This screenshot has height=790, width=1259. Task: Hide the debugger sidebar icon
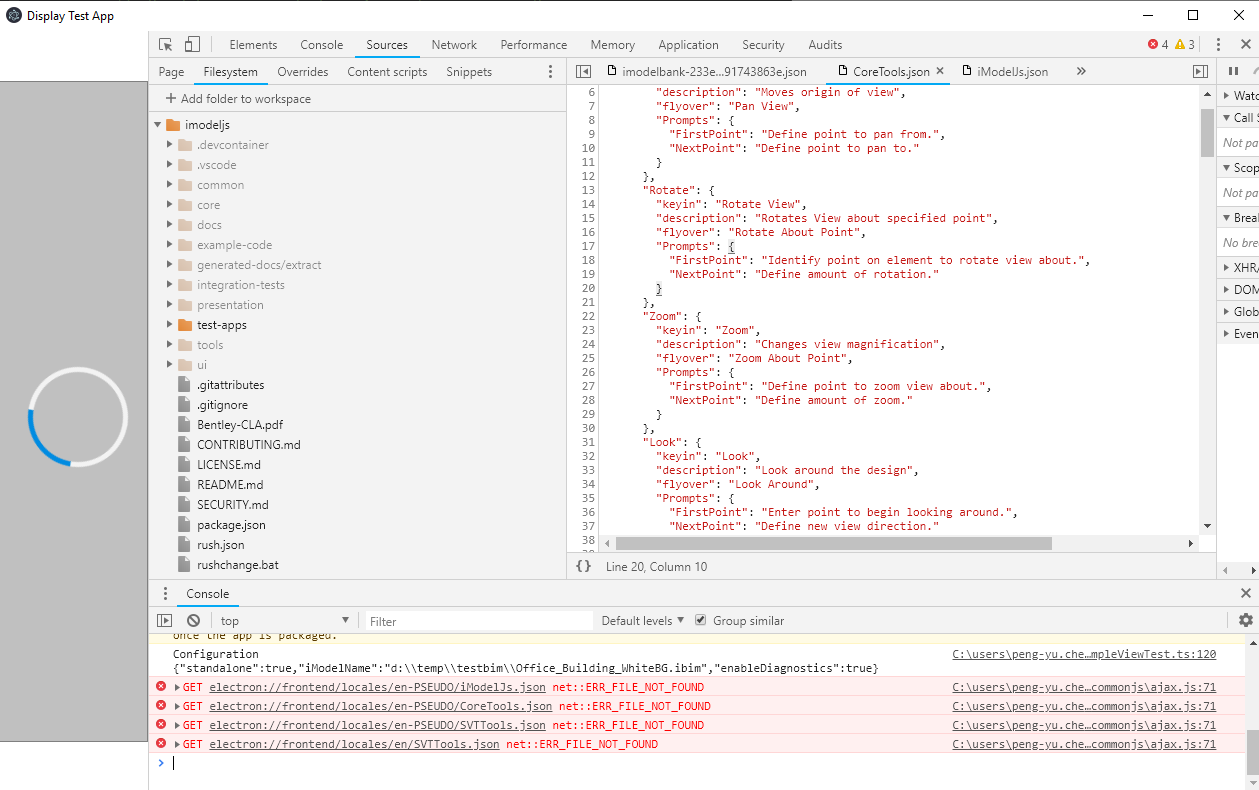coord(1200,72)
